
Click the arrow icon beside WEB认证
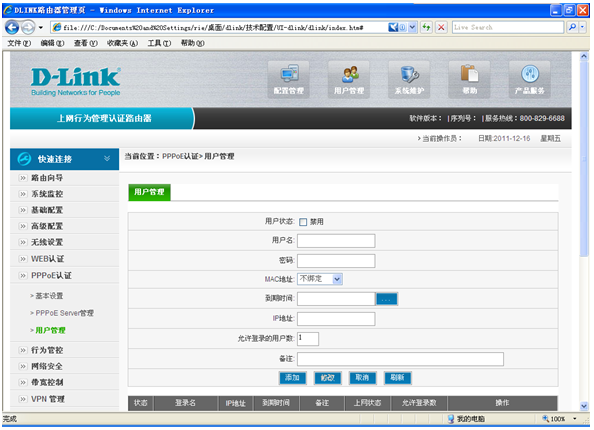(23, 259)
